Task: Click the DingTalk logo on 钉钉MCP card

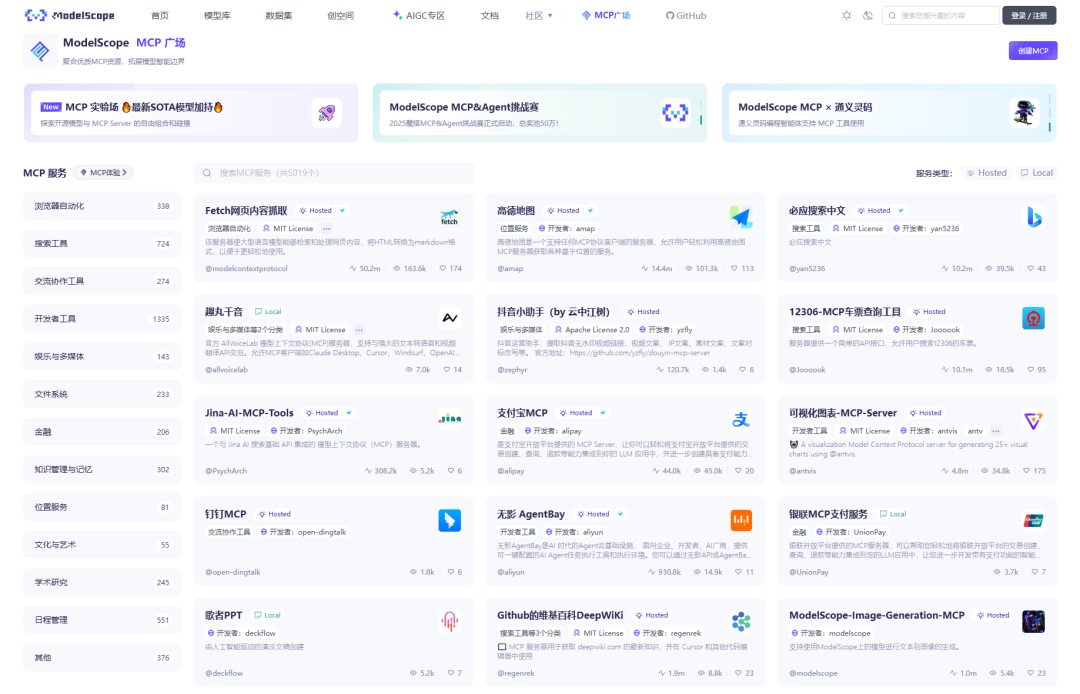Action: [449, 520]
